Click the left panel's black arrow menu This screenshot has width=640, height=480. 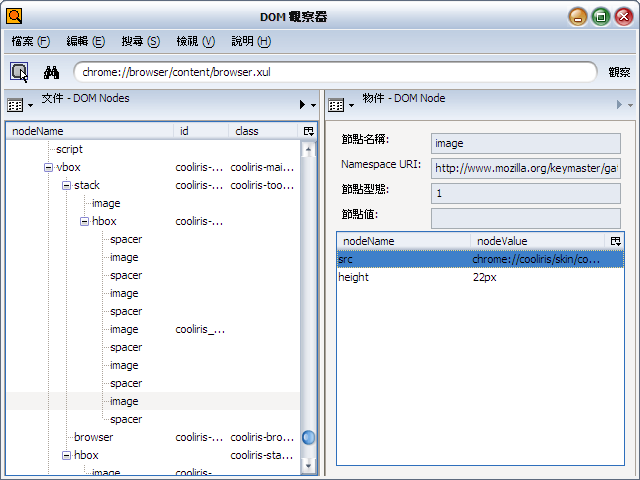tap(303, 104)
